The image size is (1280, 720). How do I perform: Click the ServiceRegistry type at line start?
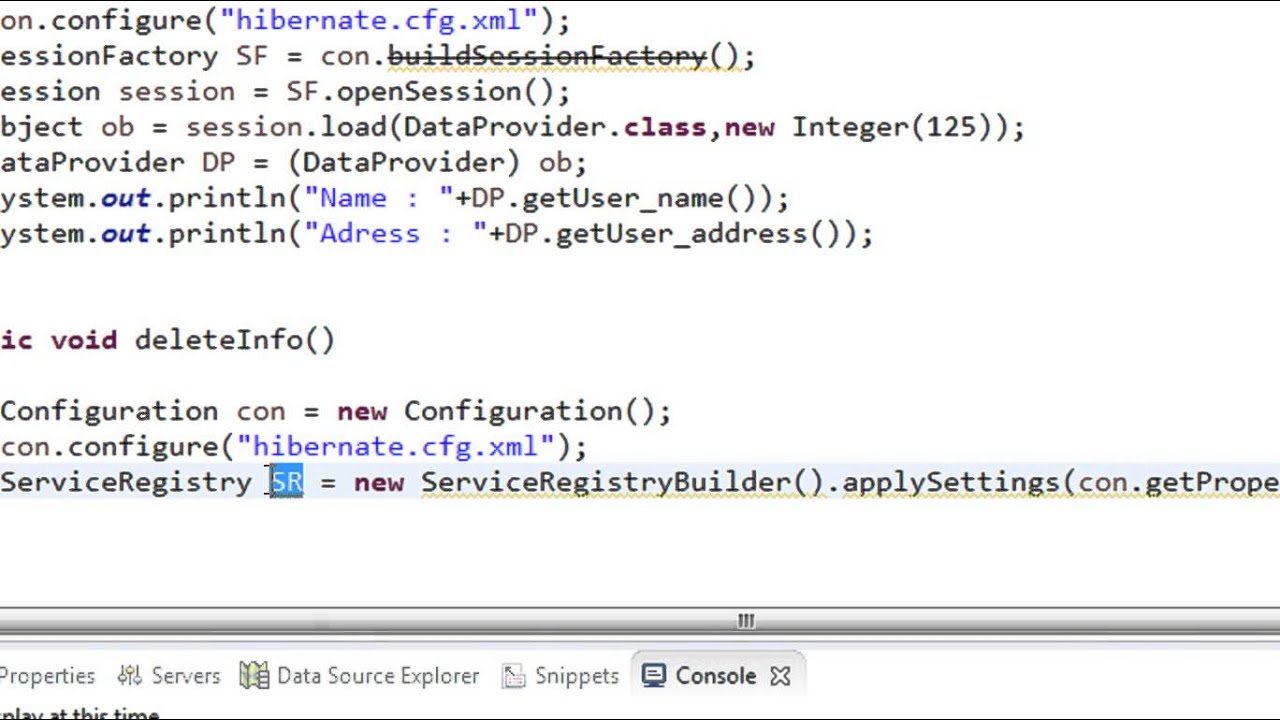click(x=126, y=482)
